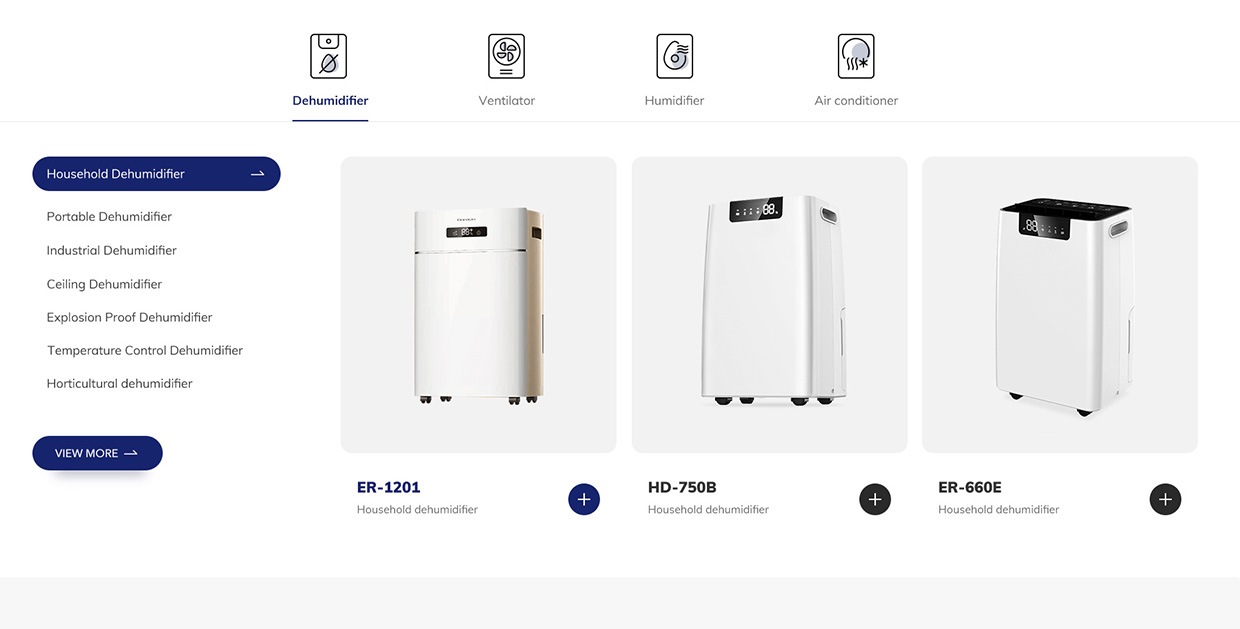Open the HD-750B product title link
This screenshot has width=1240, height=629.
click(682, 488)
